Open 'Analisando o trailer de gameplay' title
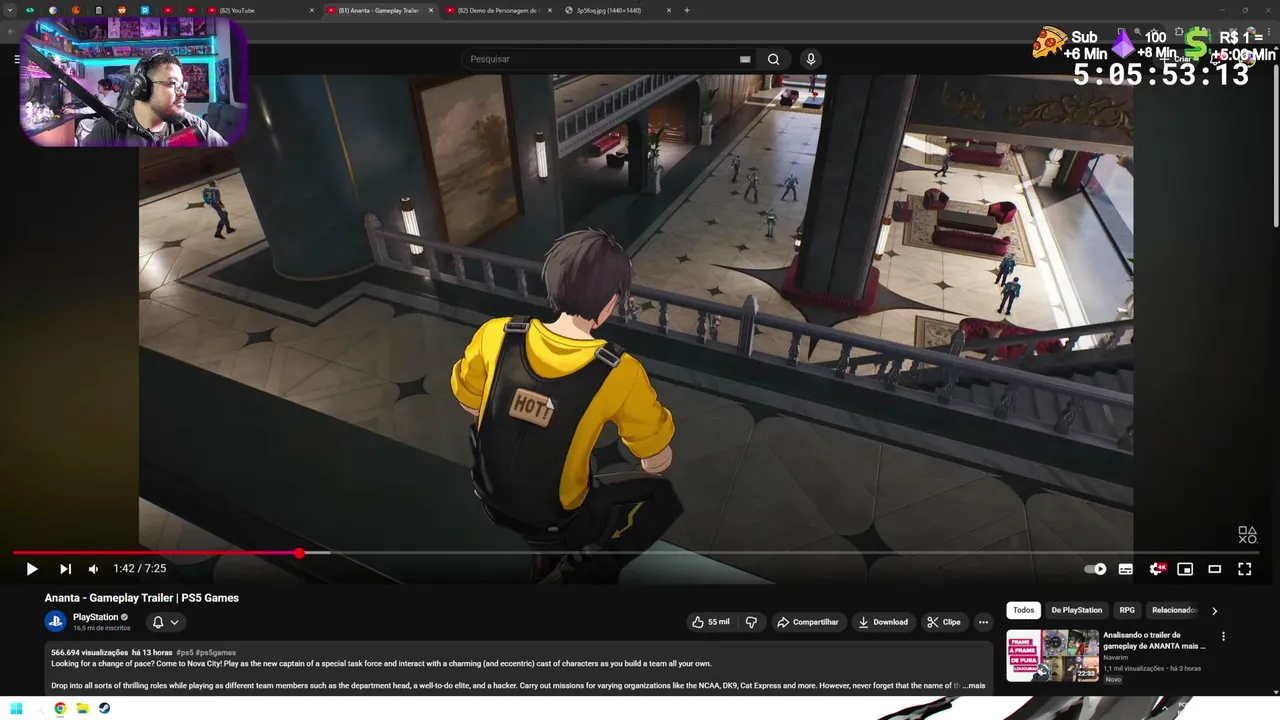 point(1154,640)
